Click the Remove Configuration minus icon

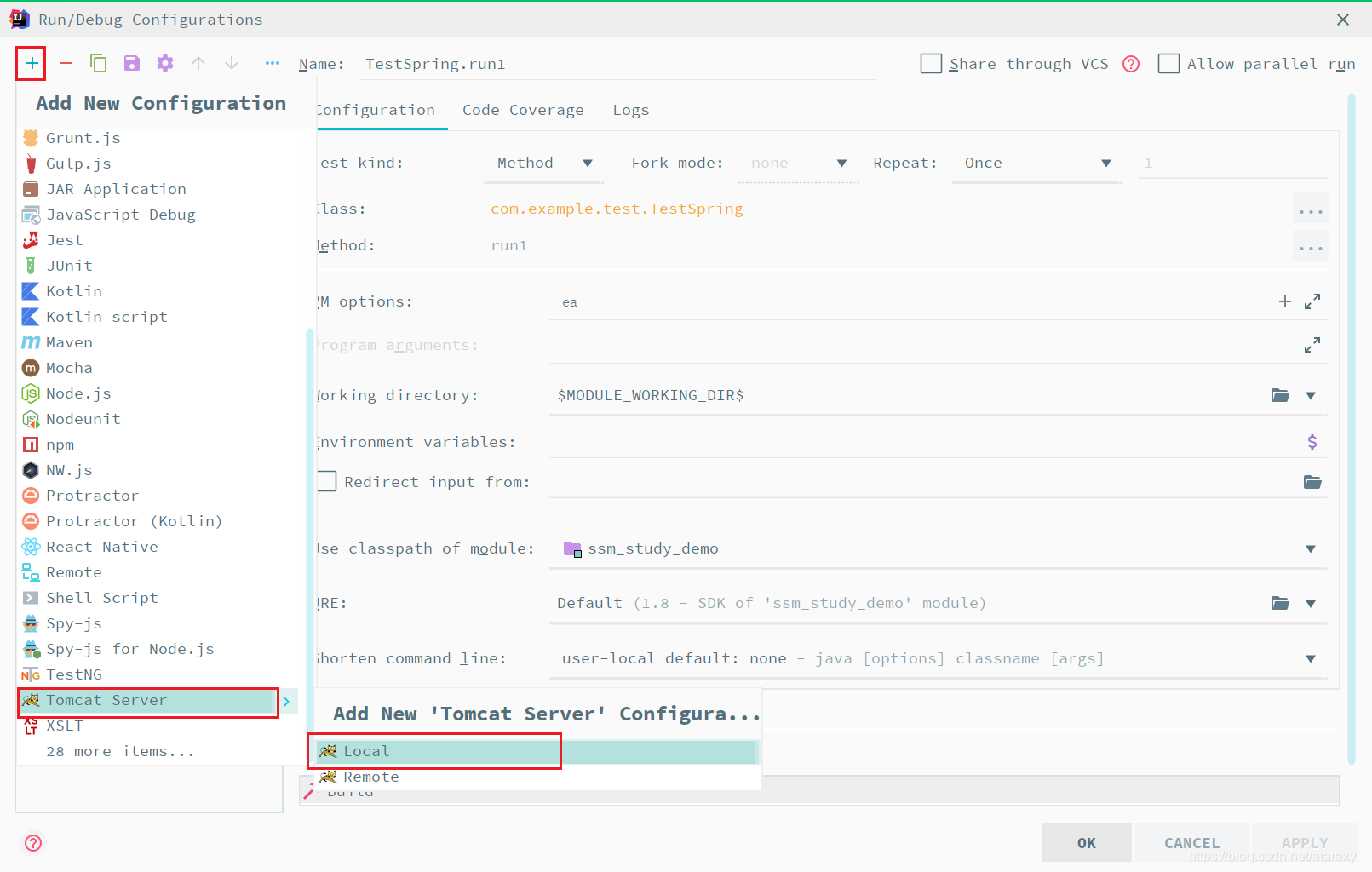tap(65, 63)
